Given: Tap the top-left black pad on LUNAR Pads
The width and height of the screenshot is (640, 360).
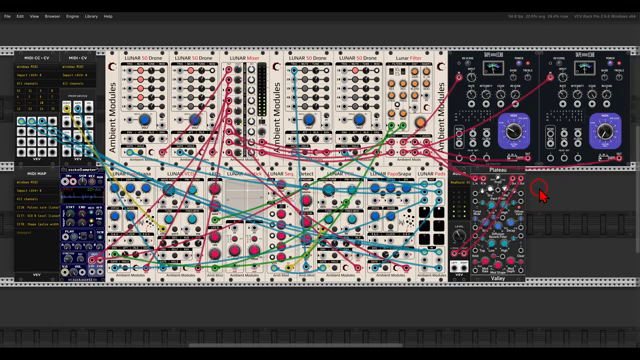Looking at the screenshot, I should 424,212.
